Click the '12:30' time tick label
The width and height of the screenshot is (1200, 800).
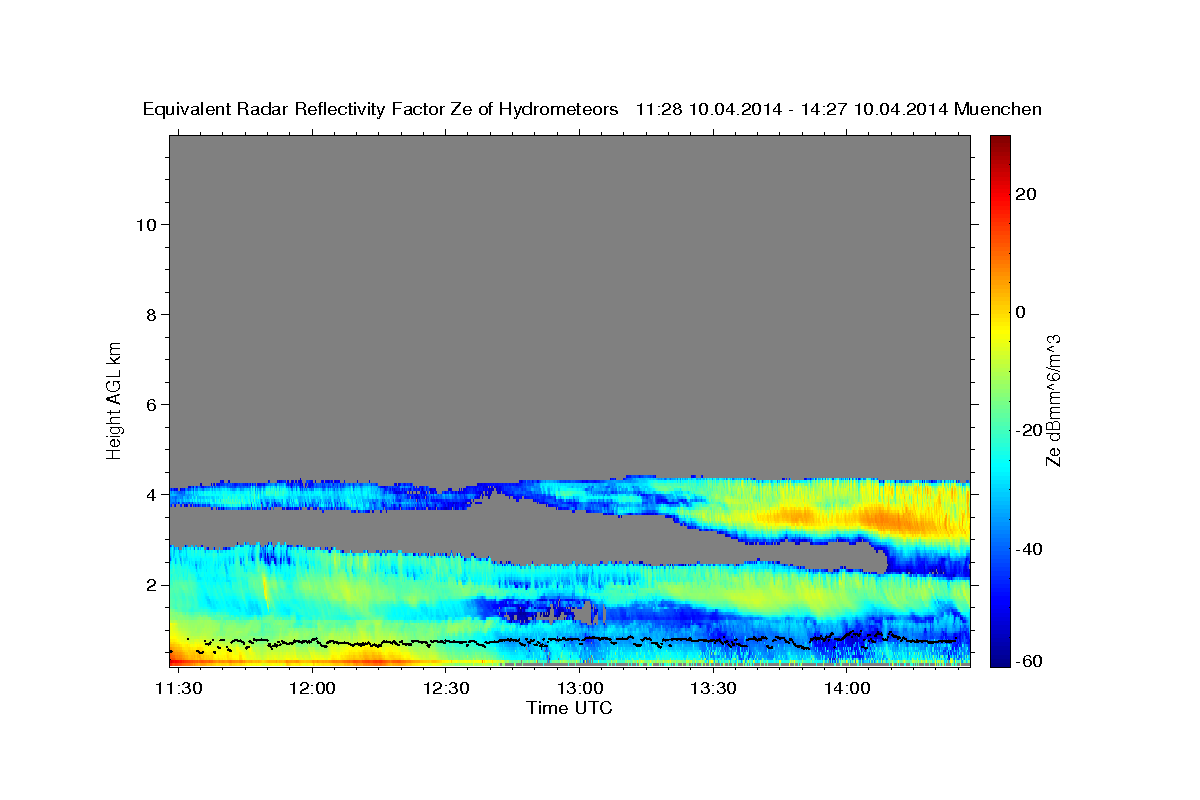pos(446,689)
